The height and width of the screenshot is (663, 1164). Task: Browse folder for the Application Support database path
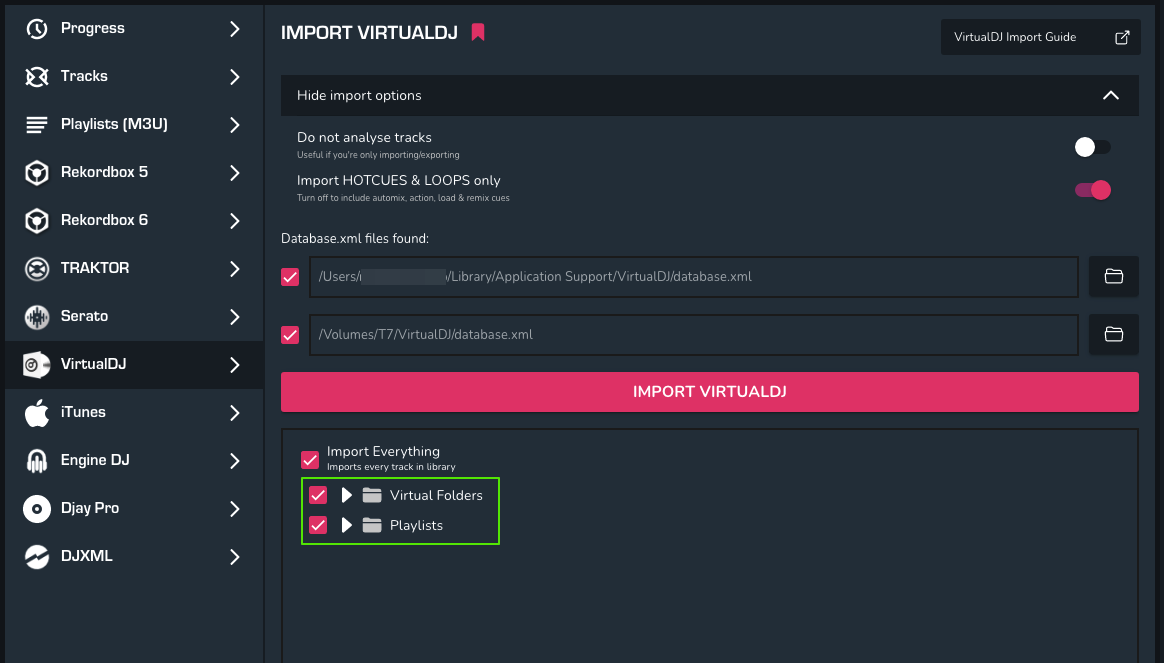coord(1114,276)
